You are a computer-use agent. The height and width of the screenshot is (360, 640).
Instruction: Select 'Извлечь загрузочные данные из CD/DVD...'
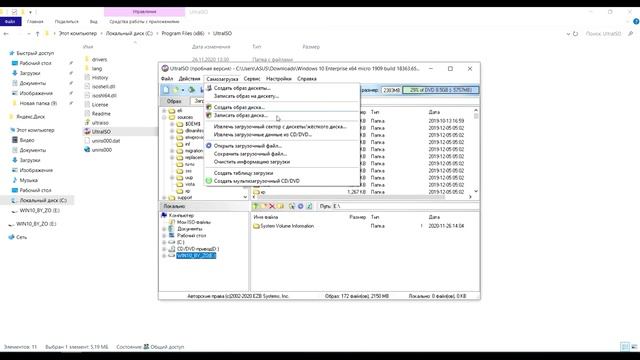262,135
